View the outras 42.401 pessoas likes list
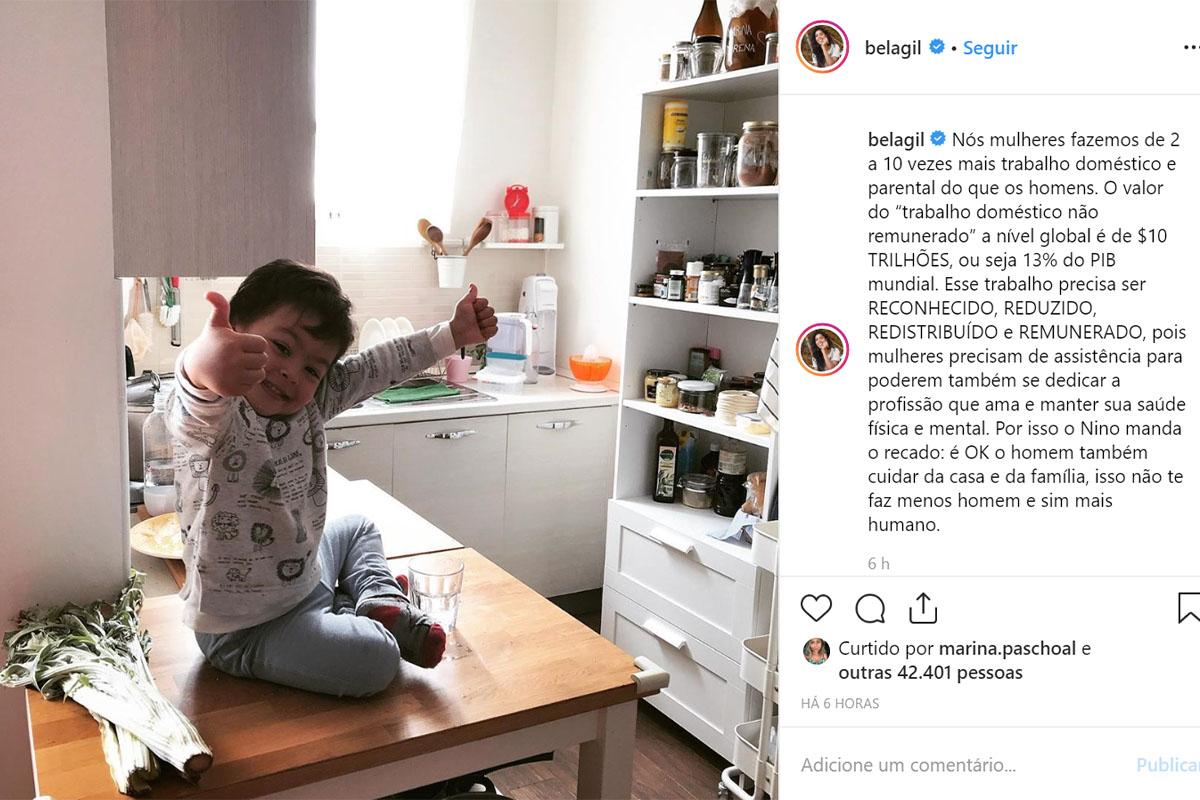This screenshot has height=800, width=1200. point(930,673)
